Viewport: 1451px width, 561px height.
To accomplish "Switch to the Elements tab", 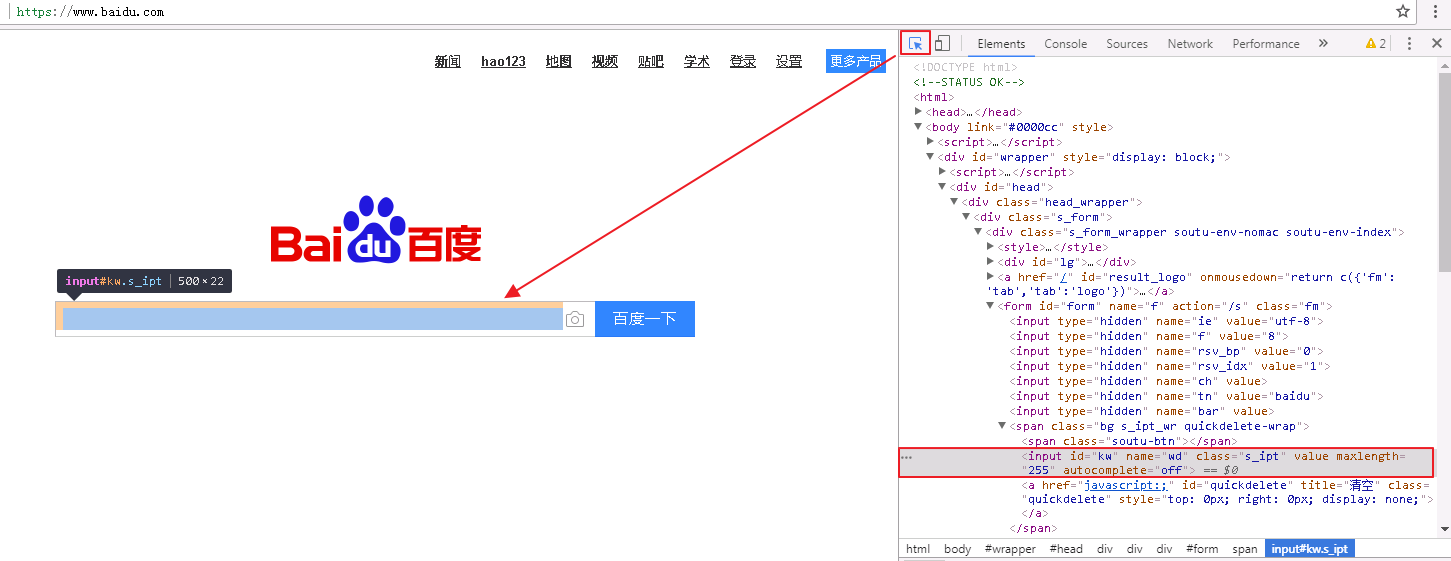I will 1001,43.
